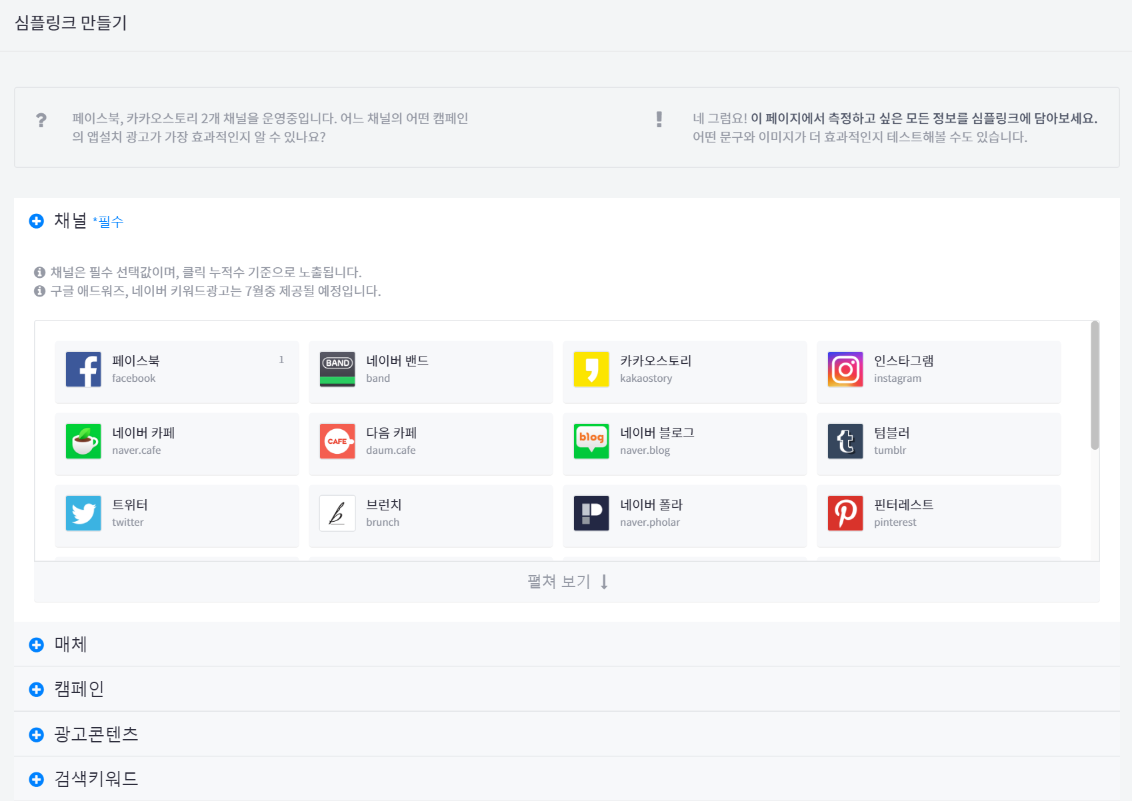The height and width of the screenshot is (801, 1132).
Task: Click the 트위터 label
Action: pyautogui.click(x=130, y=505)
